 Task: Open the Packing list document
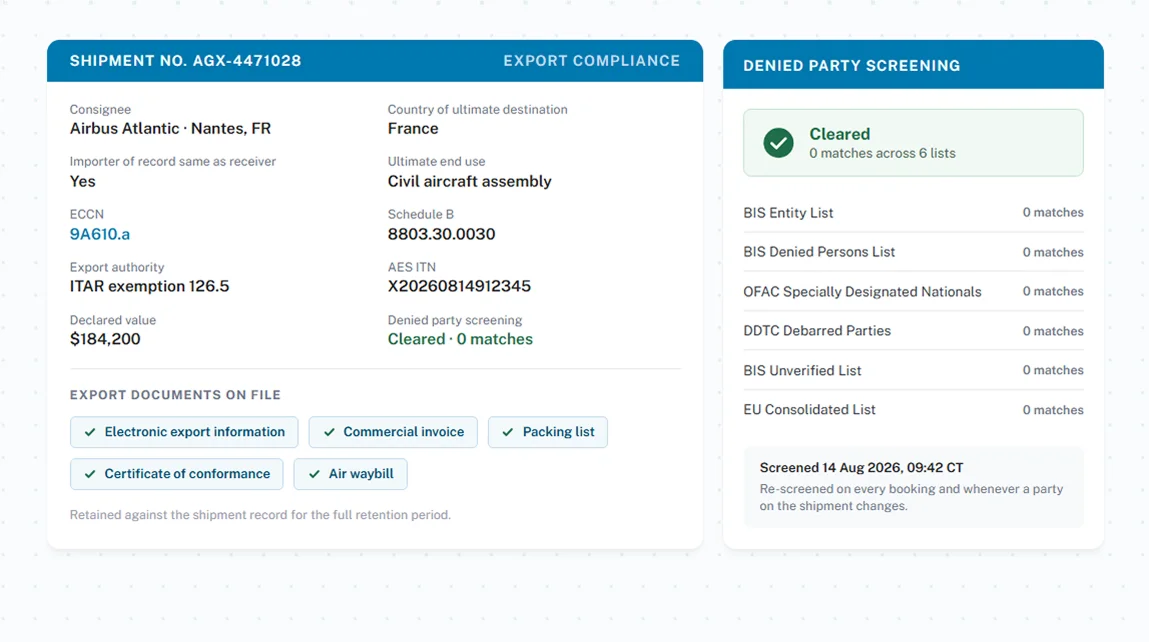[x=547, y=432]
